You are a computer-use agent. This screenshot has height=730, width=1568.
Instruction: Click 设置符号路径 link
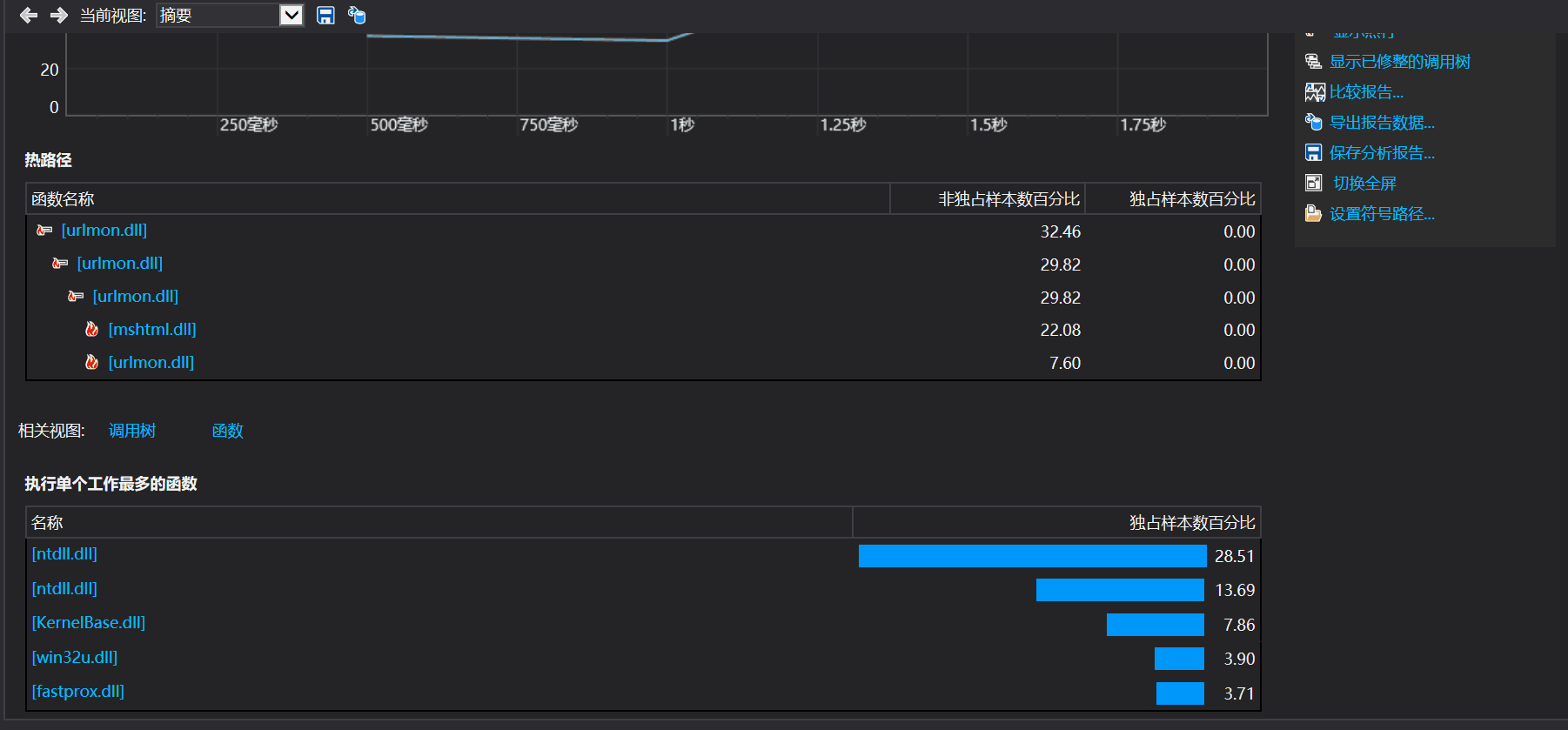(1382, 214)
